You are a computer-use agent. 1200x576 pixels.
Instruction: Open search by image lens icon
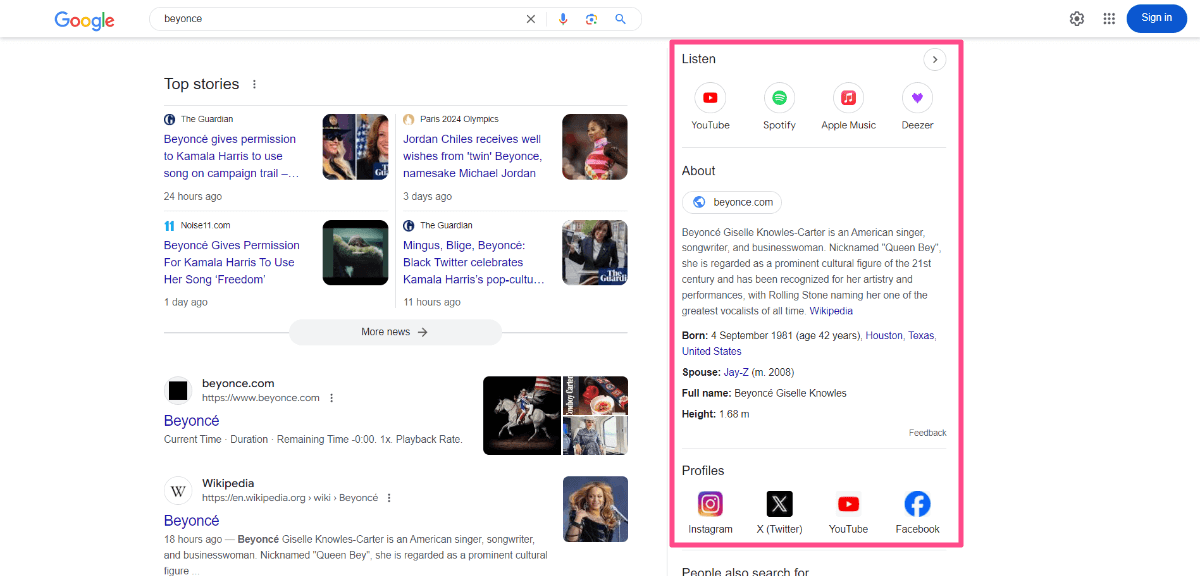click(592, 19)
